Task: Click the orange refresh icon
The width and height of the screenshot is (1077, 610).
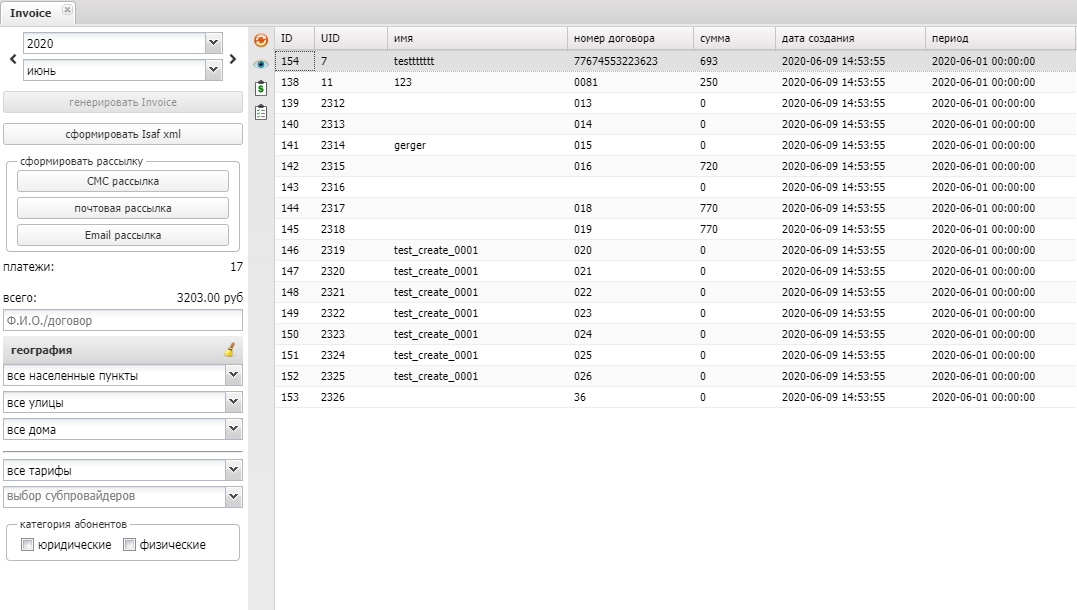Action: click(261, 40)
